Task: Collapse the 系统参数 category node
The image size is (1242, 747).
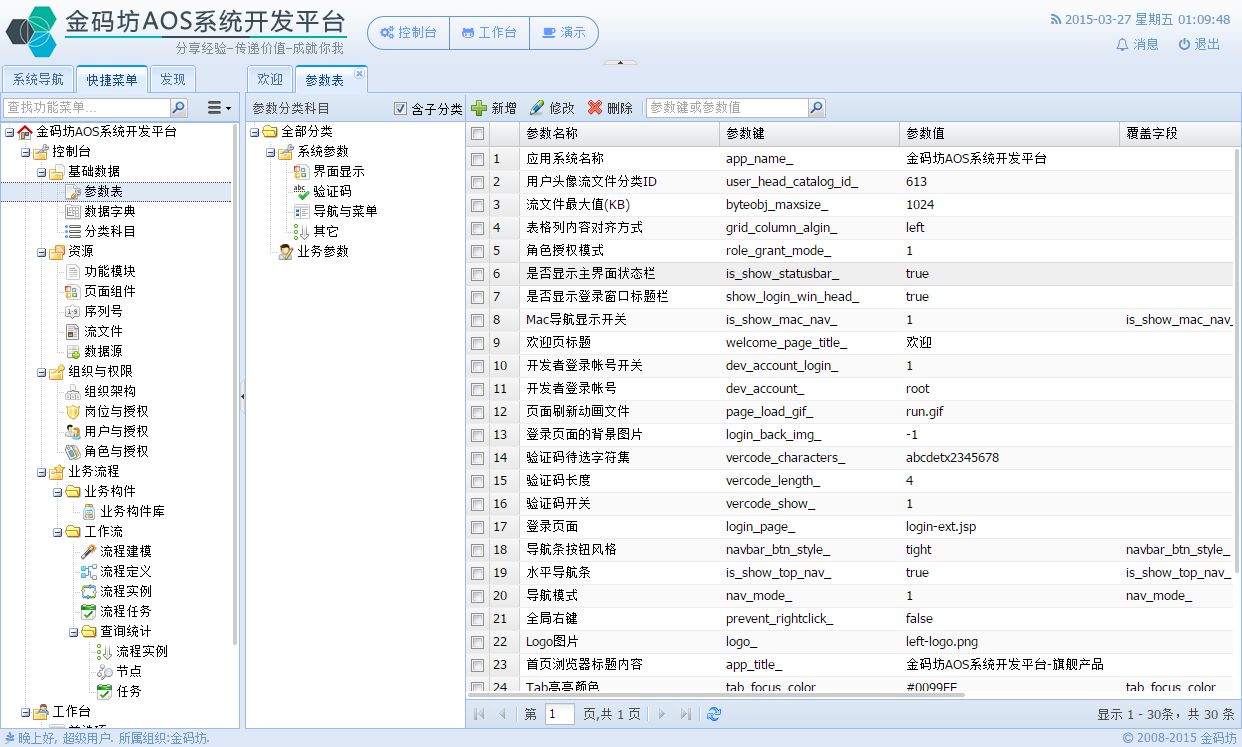Action: 271,152
